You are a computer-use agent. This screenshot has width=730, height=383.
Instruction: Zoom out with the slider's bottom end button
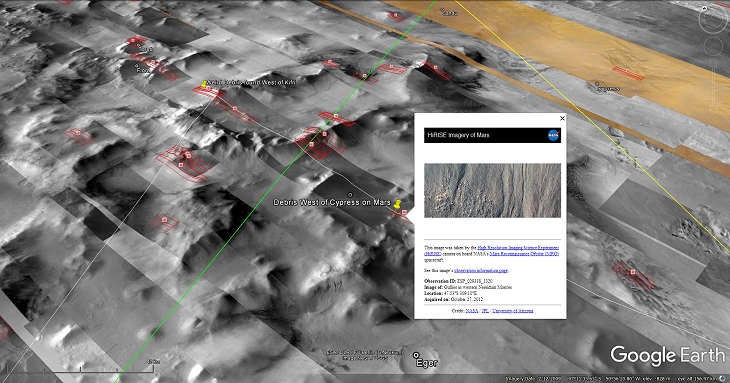click(713, 110)
